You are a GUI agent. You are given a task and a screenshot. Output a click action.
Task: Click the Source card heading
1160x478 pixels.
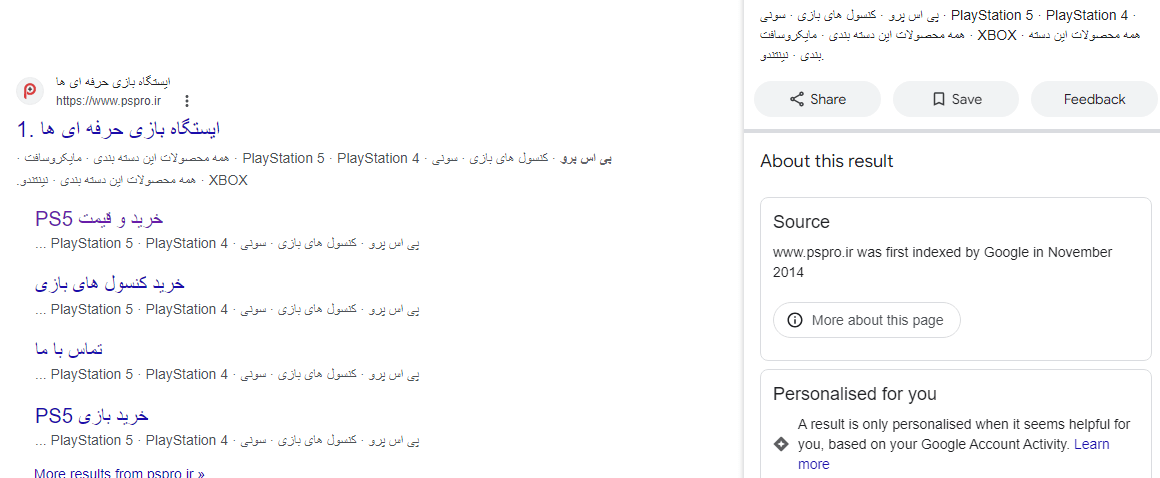(801, 222)
